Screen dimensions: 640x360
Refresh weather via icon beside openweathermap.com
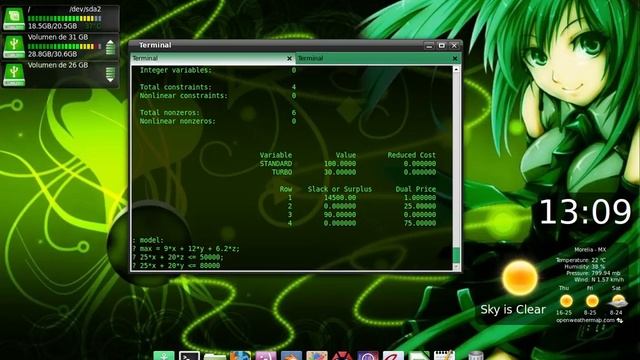(620, 320)
